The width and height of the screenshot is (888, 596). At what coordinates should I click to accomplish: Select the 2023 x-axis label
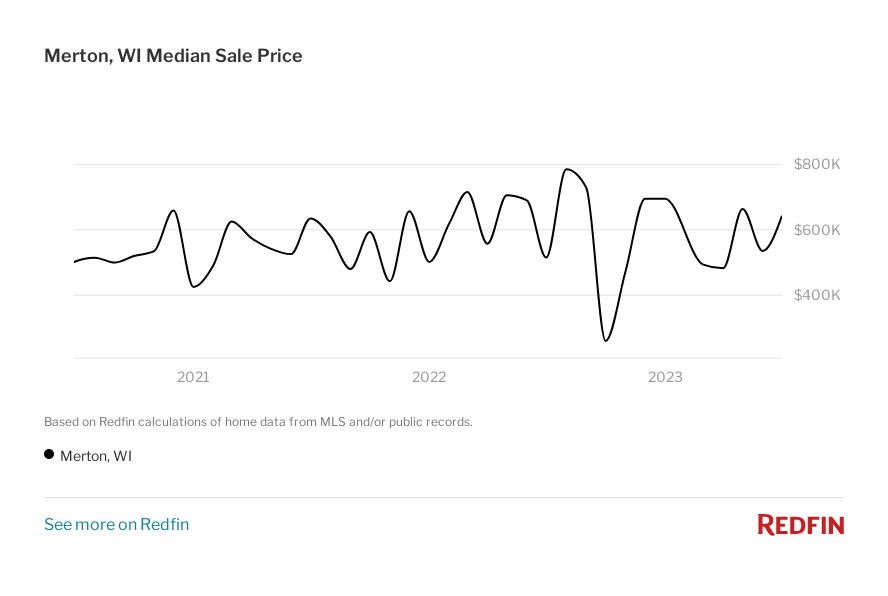pyautogui.click(x=665, y=377)
